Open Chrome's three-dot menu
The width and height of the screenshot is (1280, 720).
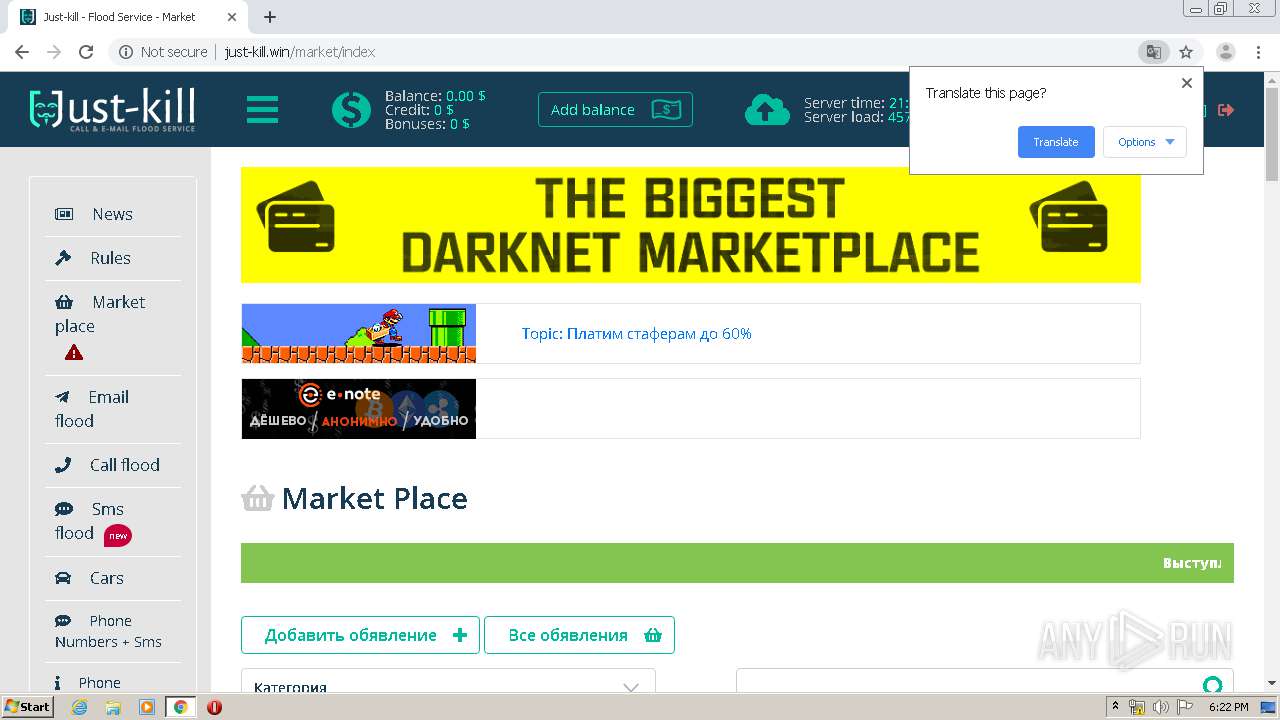click(1259, 52)
